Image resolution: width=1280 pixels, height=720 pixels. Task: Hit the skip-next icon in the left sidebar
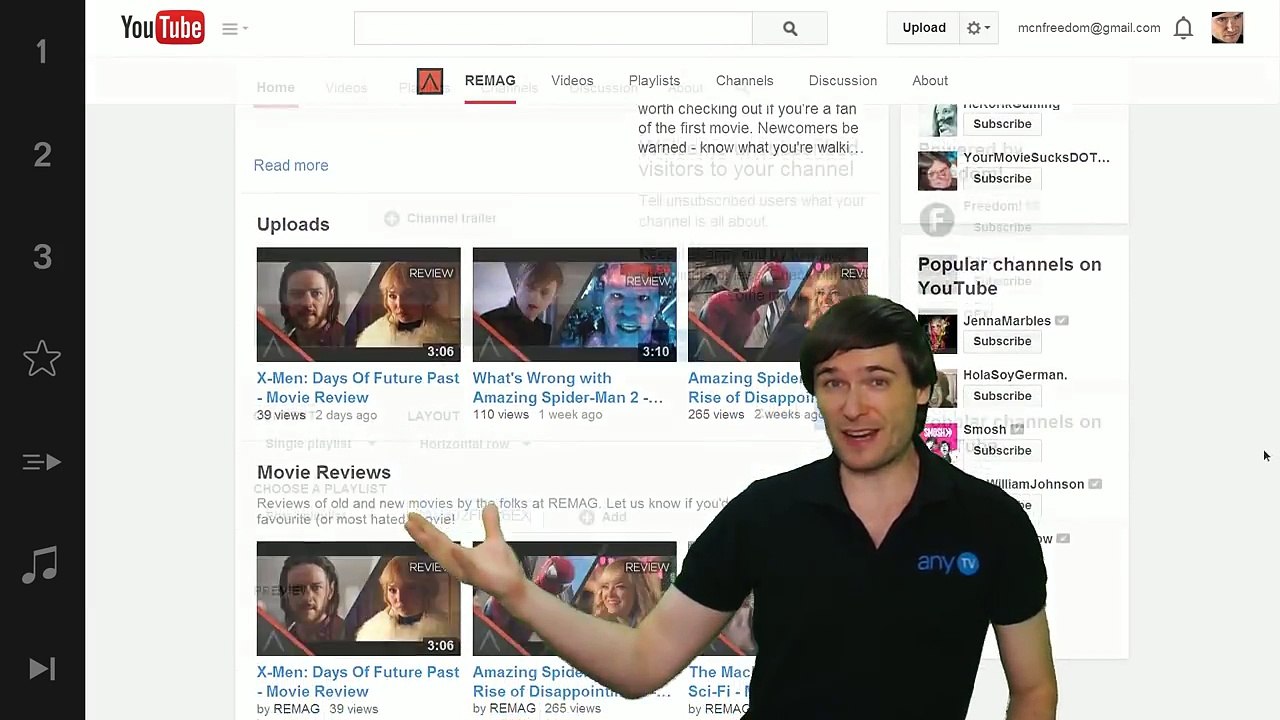pos(42,669)
